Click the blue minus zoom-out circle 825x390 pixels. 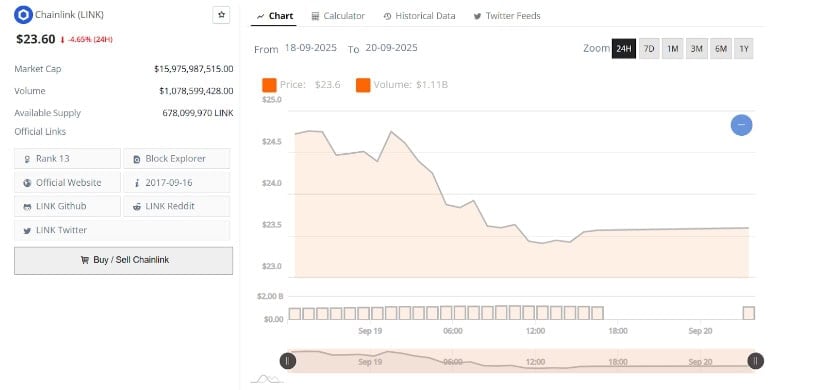(x=741, y=125)
